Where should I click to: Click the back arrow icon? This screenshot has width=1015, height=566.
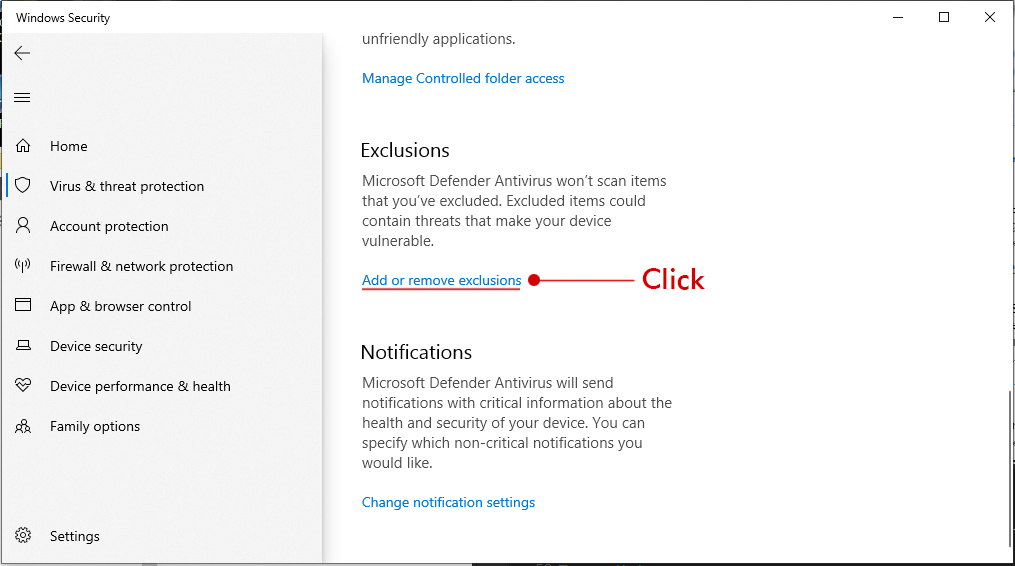point(22,53)
